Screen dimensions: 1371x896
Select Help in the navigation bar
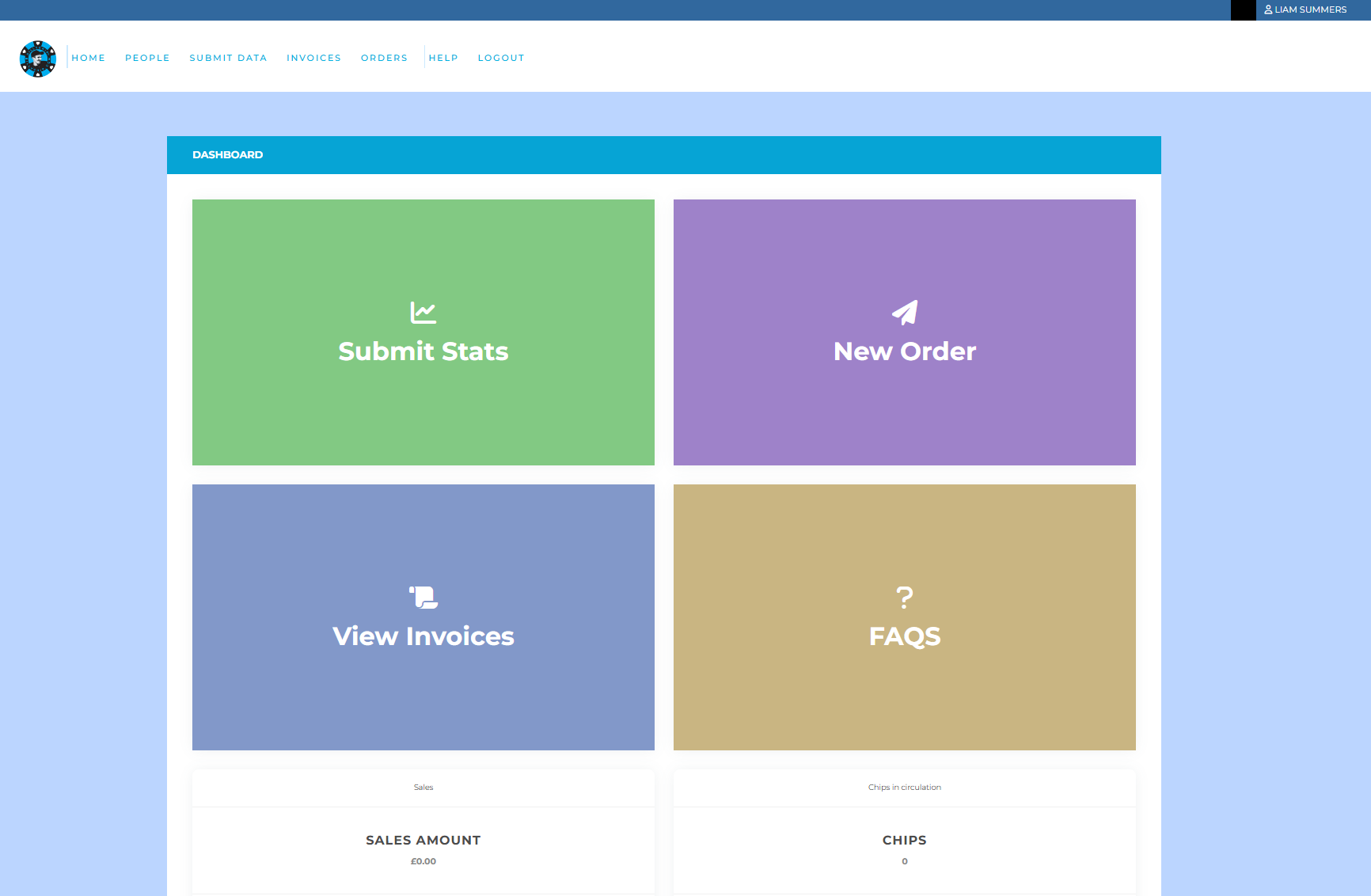click(x=443, y=58)
